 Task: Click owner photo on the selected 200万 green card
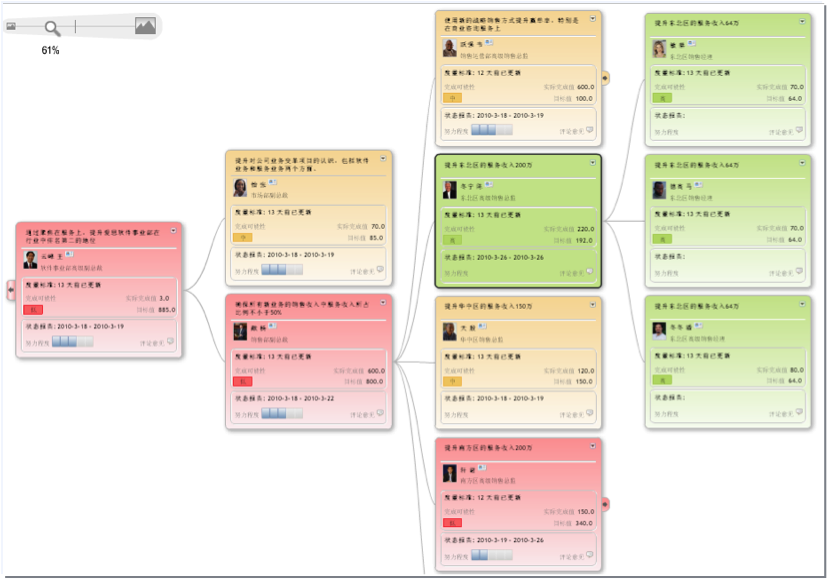[x=450, y=190]
